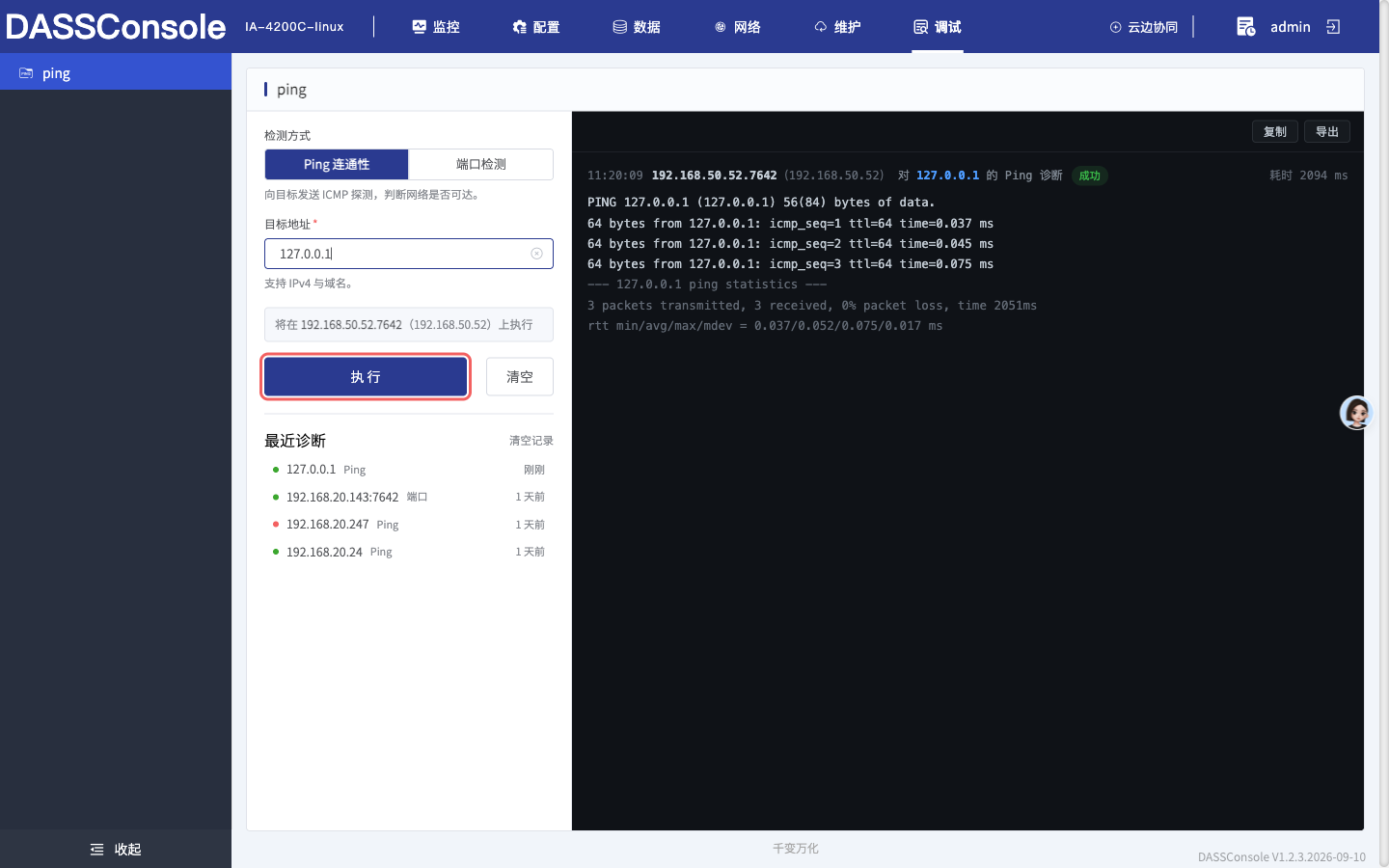Image resolution: width=1389 pixels, height=868 pixels.
Task: Click the 成功 status badge
Action: tap(1090, 176)
